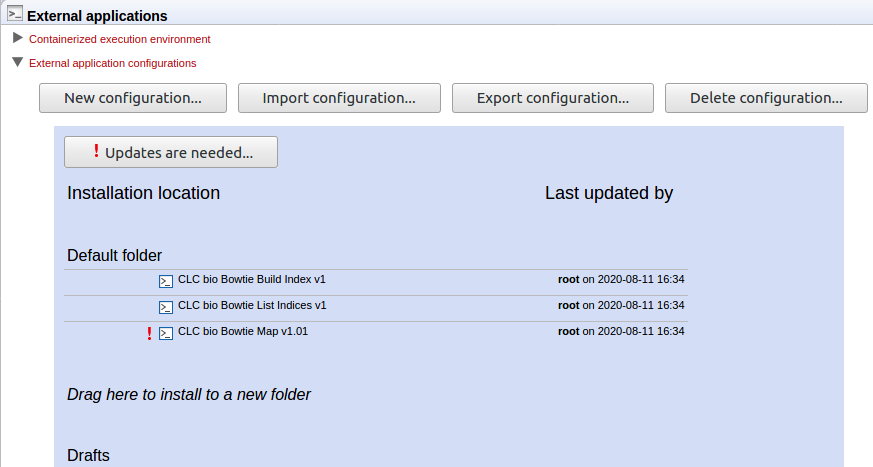The width and height of the screenshot is (873, 467).
Task: Open the Updates are needed... button
Action: click(x=171, y=152)
